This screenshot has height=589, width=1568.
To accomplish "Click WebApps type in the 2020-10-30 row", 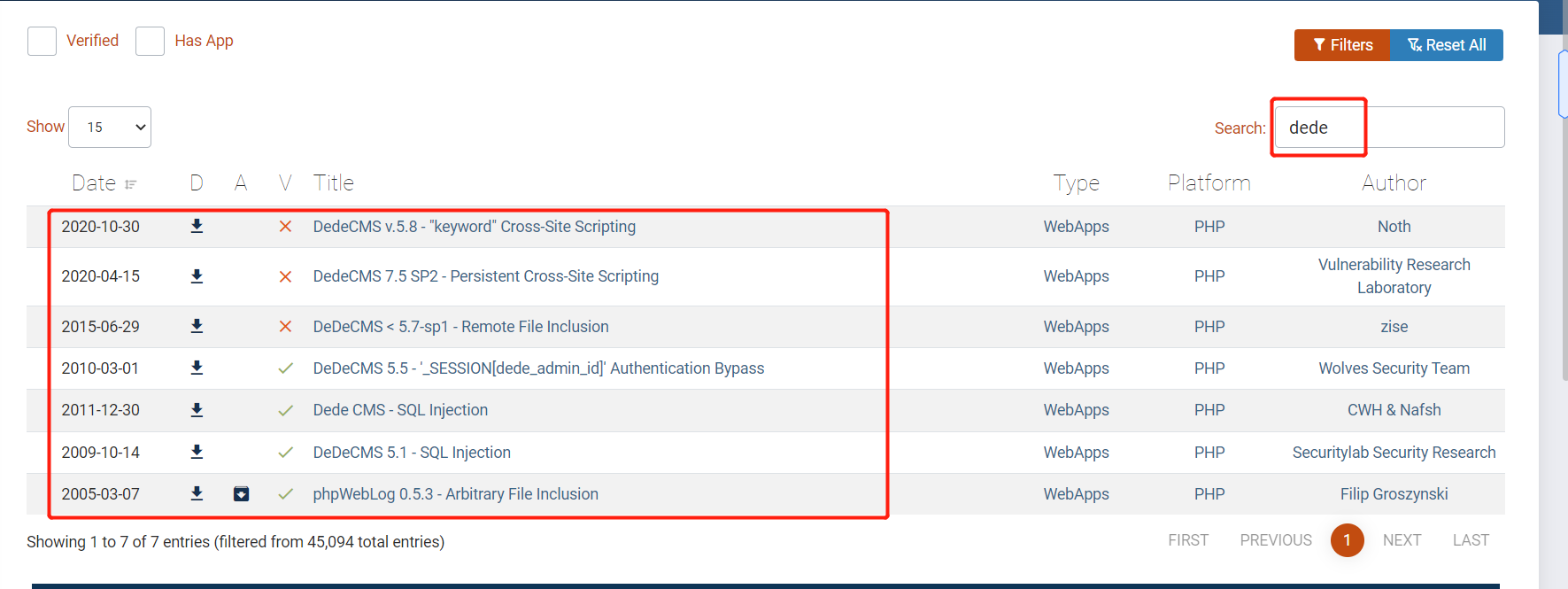I will coord(1076,227).
